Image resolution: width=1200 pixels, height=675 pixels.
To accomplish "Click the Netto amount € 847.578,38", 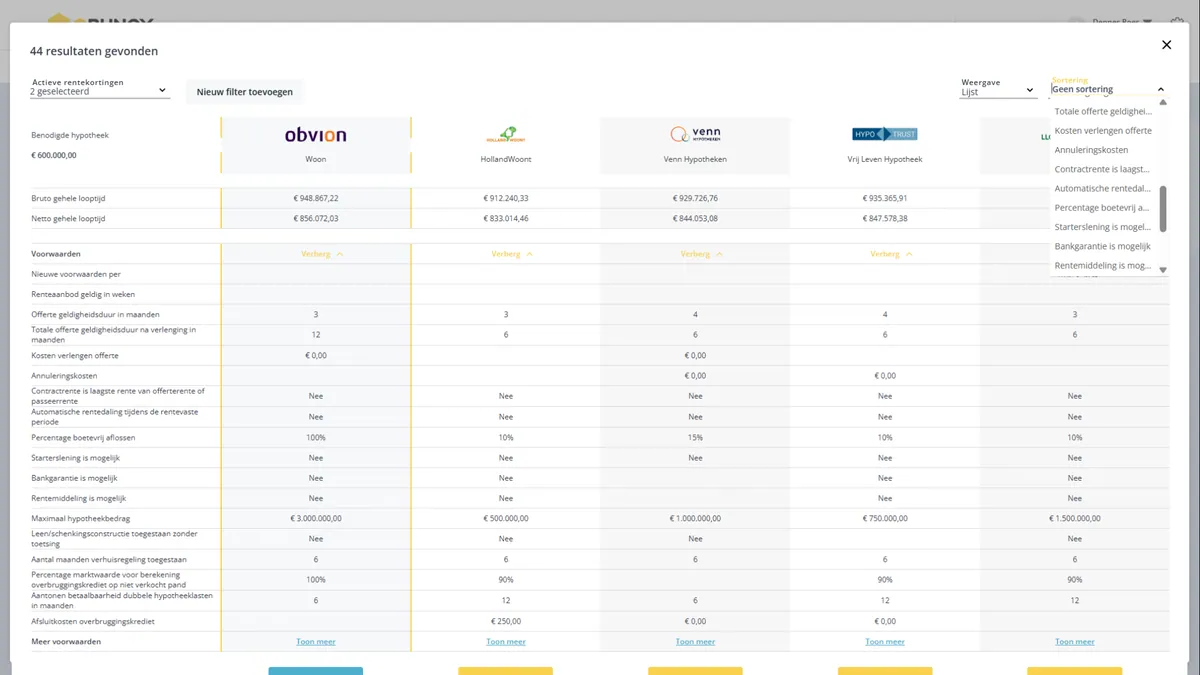I will click(885, 218).
